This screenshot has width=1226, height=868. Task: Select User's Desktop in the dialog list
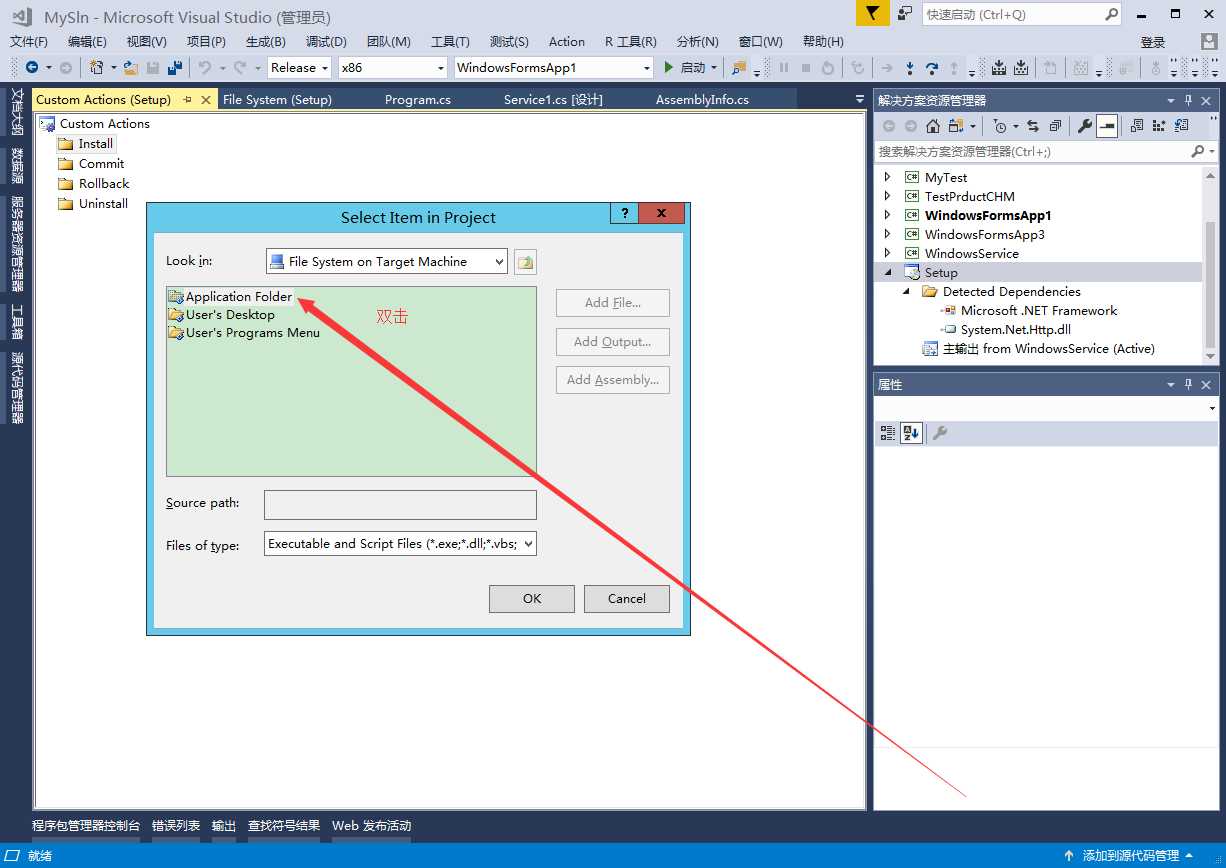(221, 314)
